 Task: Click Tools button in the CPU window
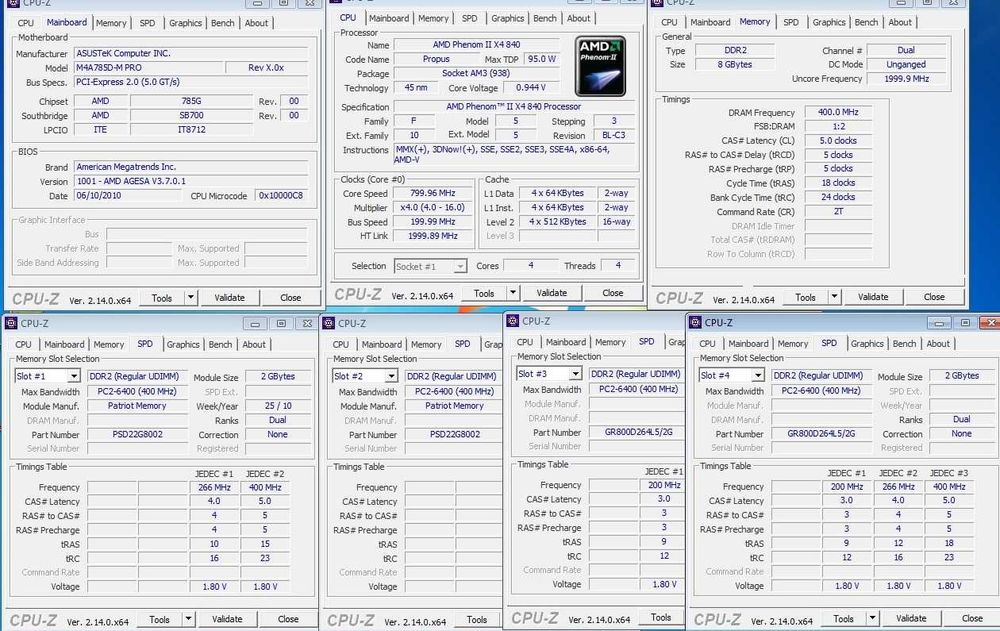pyautogui.click(x=484, y=293)
